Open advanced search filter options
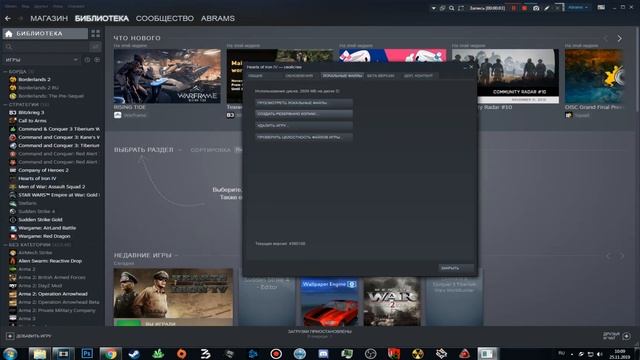The image size is (640, 360). pos(96,47)
